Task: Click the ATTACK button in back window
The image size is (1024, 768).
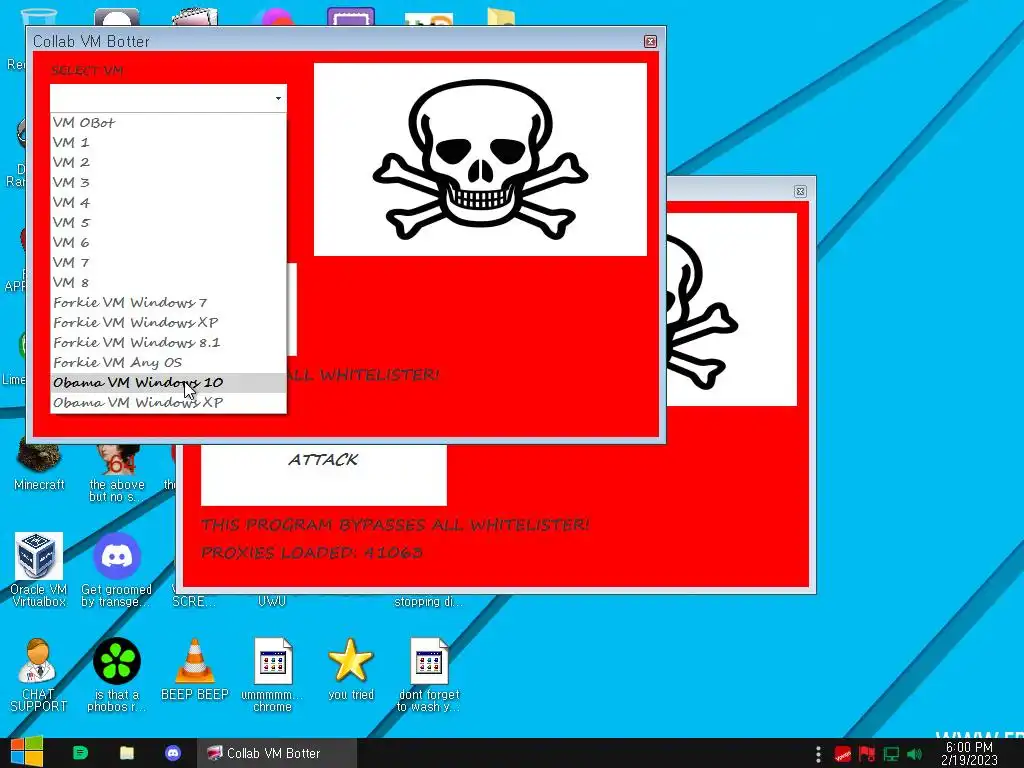Action: pos(324,475)
